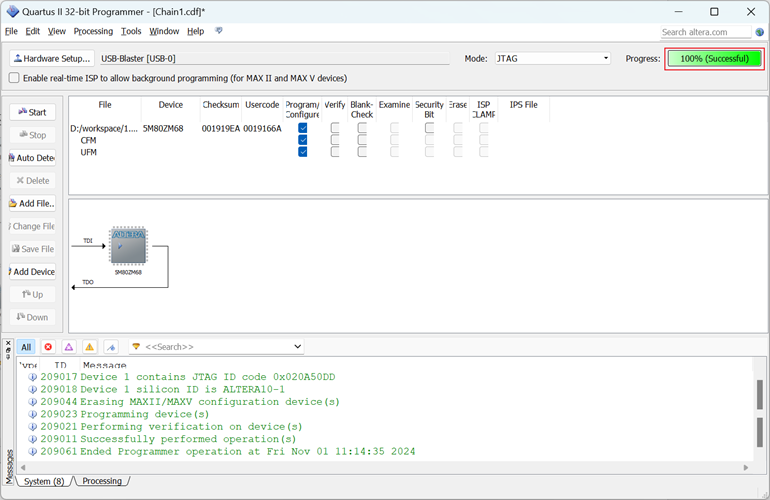770x500 pixels.
Task: Enable real-time ISP background programming checkbox
Action: [14, 78]
